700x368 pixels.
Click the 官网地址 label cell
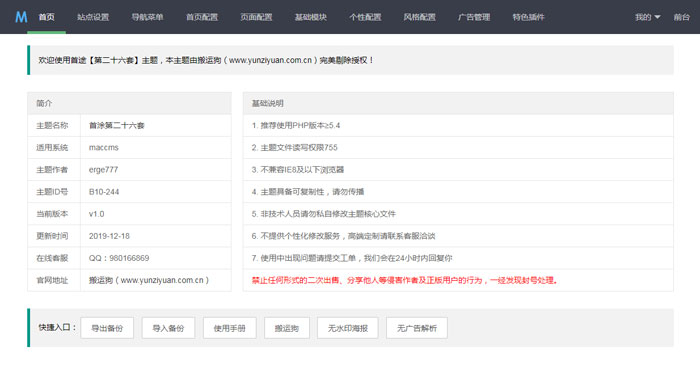pyautogui.click(x=54, y=280)
